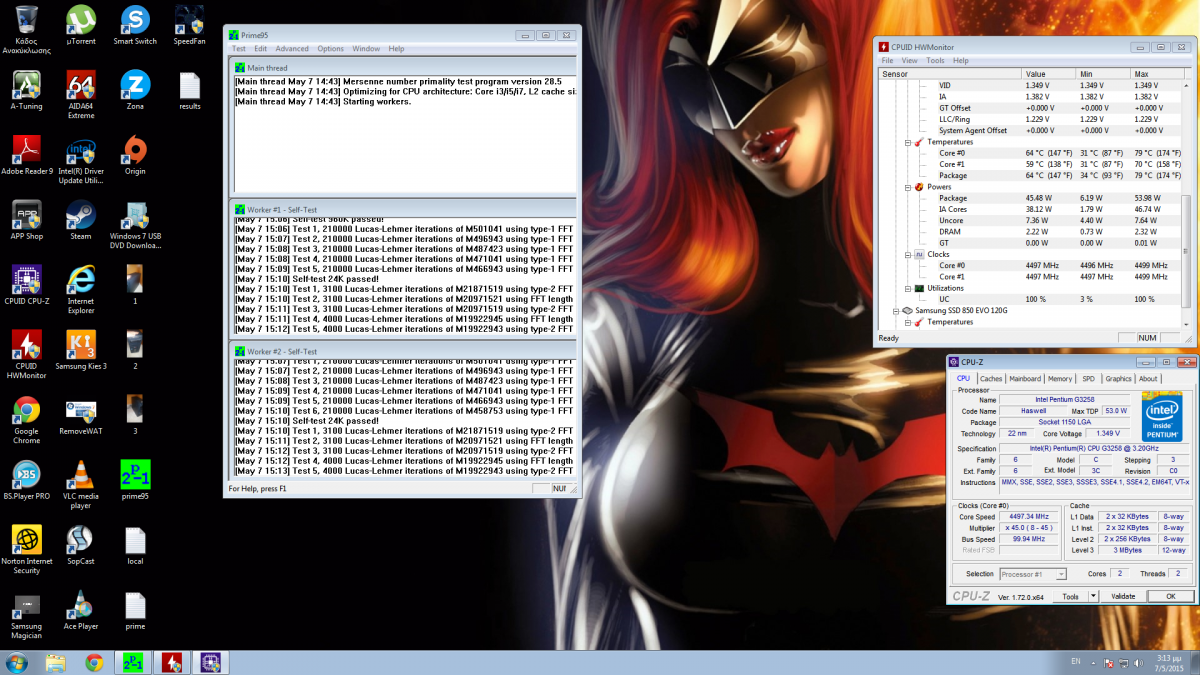The height and width of the screenshot is (675, 1200).
Task: Click the Sensor column header in HWMonitor
Action: pos(950,74)
